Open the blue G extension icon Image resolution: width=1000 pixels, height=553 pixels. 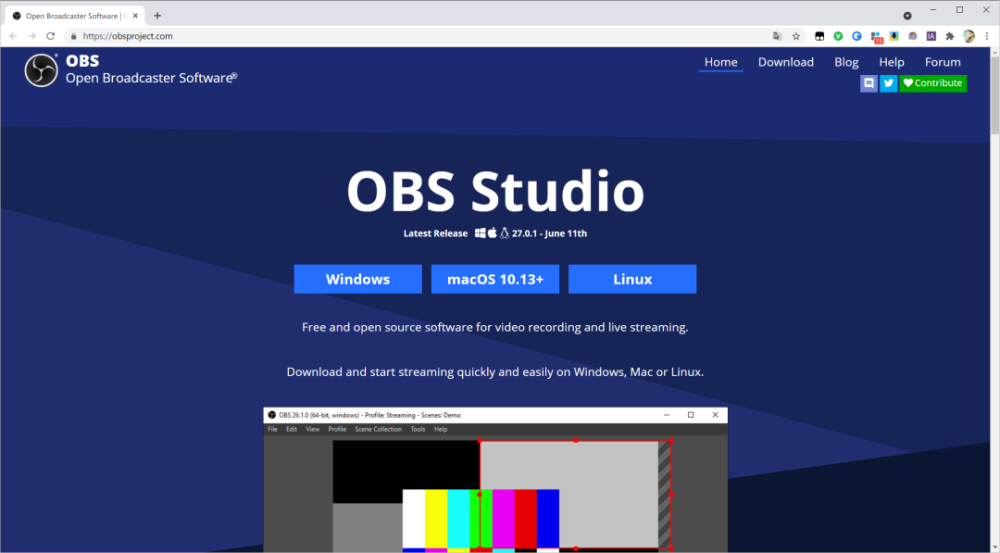tap(857, 36)
